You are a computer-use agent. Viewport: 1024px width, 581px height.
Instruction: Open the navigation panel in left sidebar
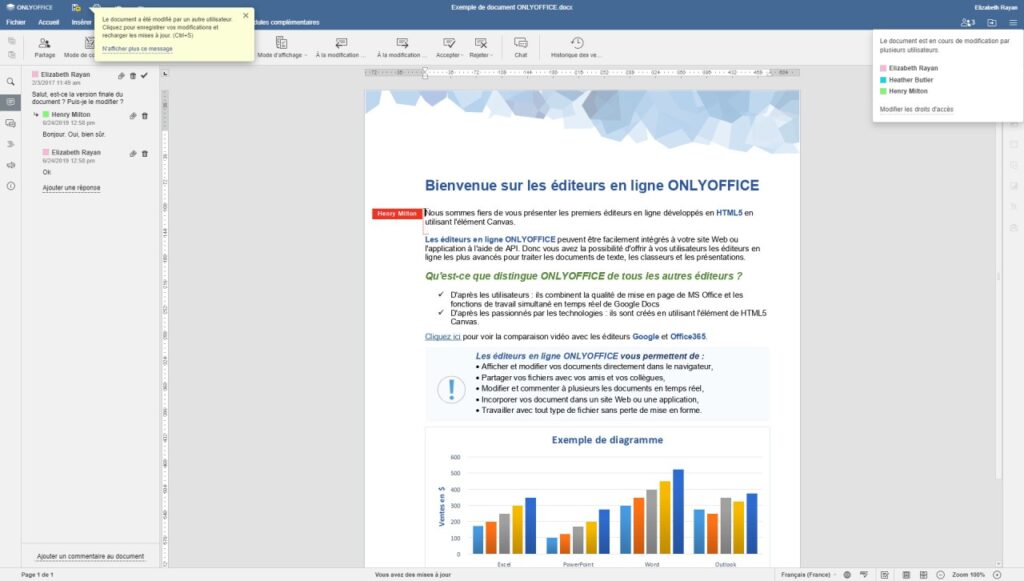point(10,144)
